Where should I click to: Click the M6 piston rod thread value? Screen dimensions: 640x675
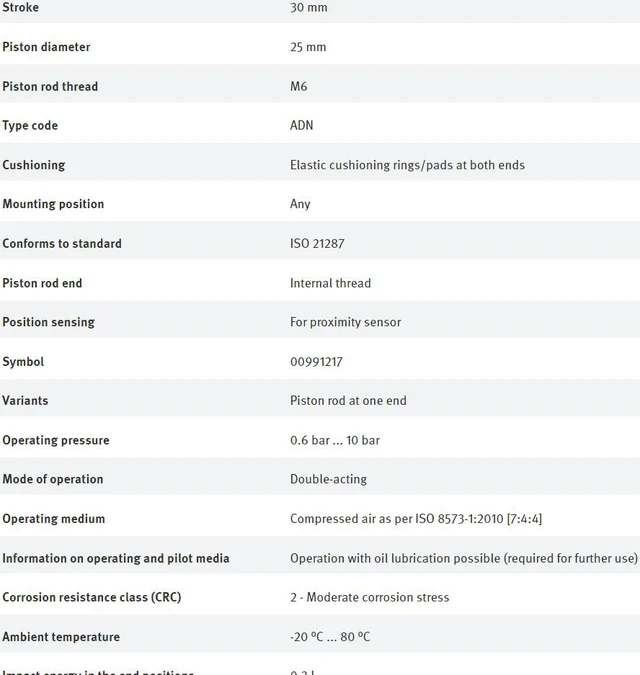click(299, 86)
